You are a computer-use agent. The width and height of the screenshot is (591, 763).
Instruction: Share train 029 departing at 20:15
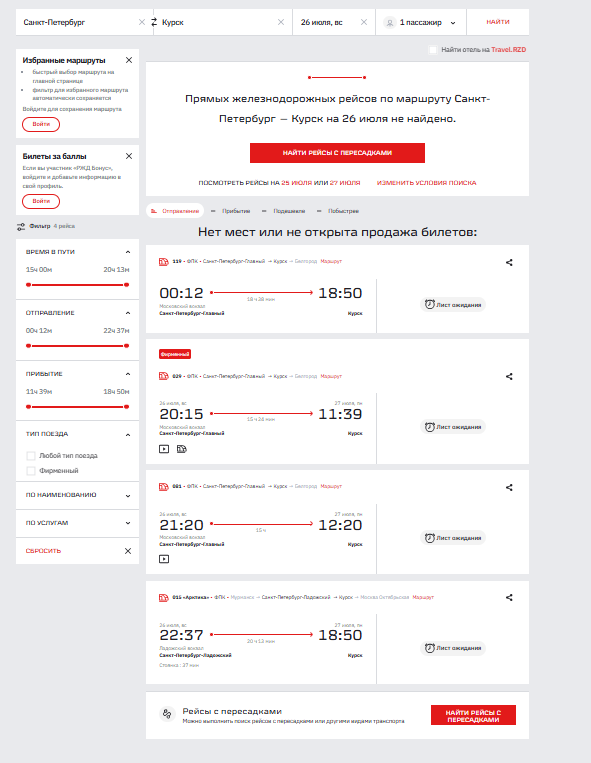coord(509,376)
